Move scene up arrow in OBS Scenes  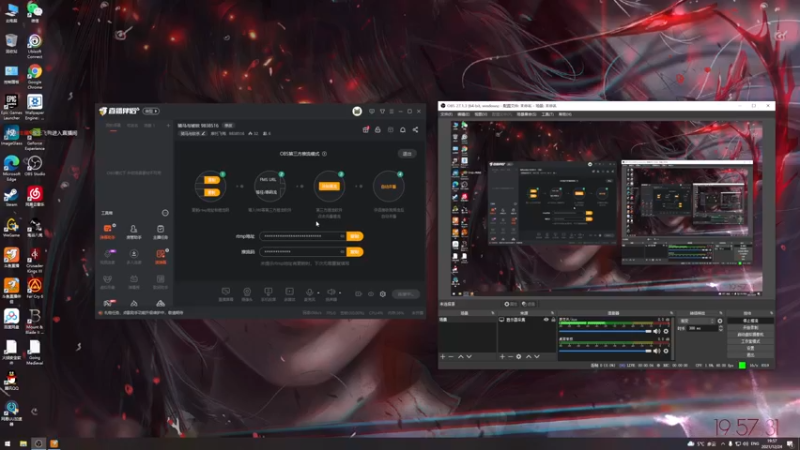[461, 357]
